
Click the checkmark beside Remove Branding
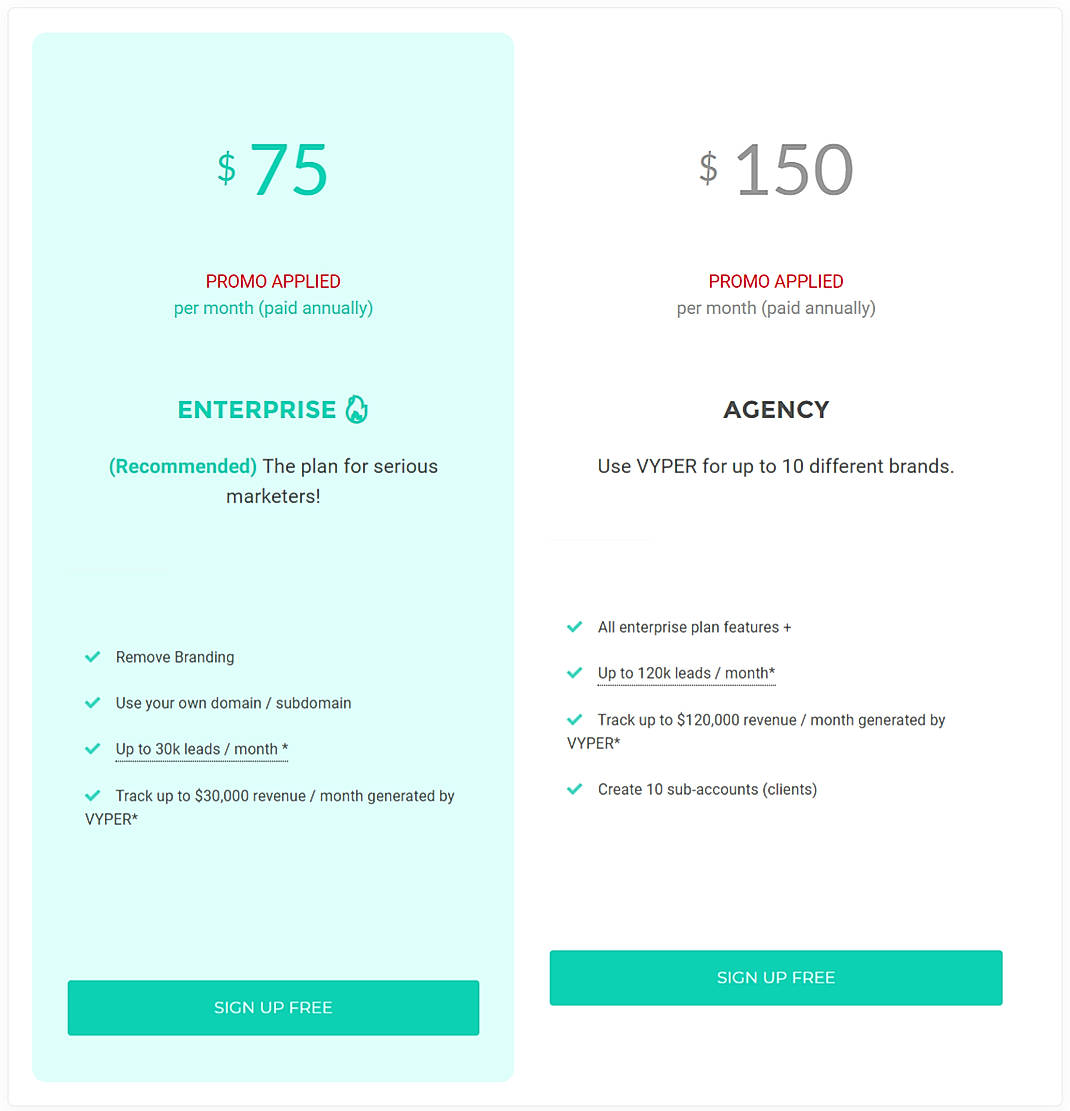pos(92,657)
